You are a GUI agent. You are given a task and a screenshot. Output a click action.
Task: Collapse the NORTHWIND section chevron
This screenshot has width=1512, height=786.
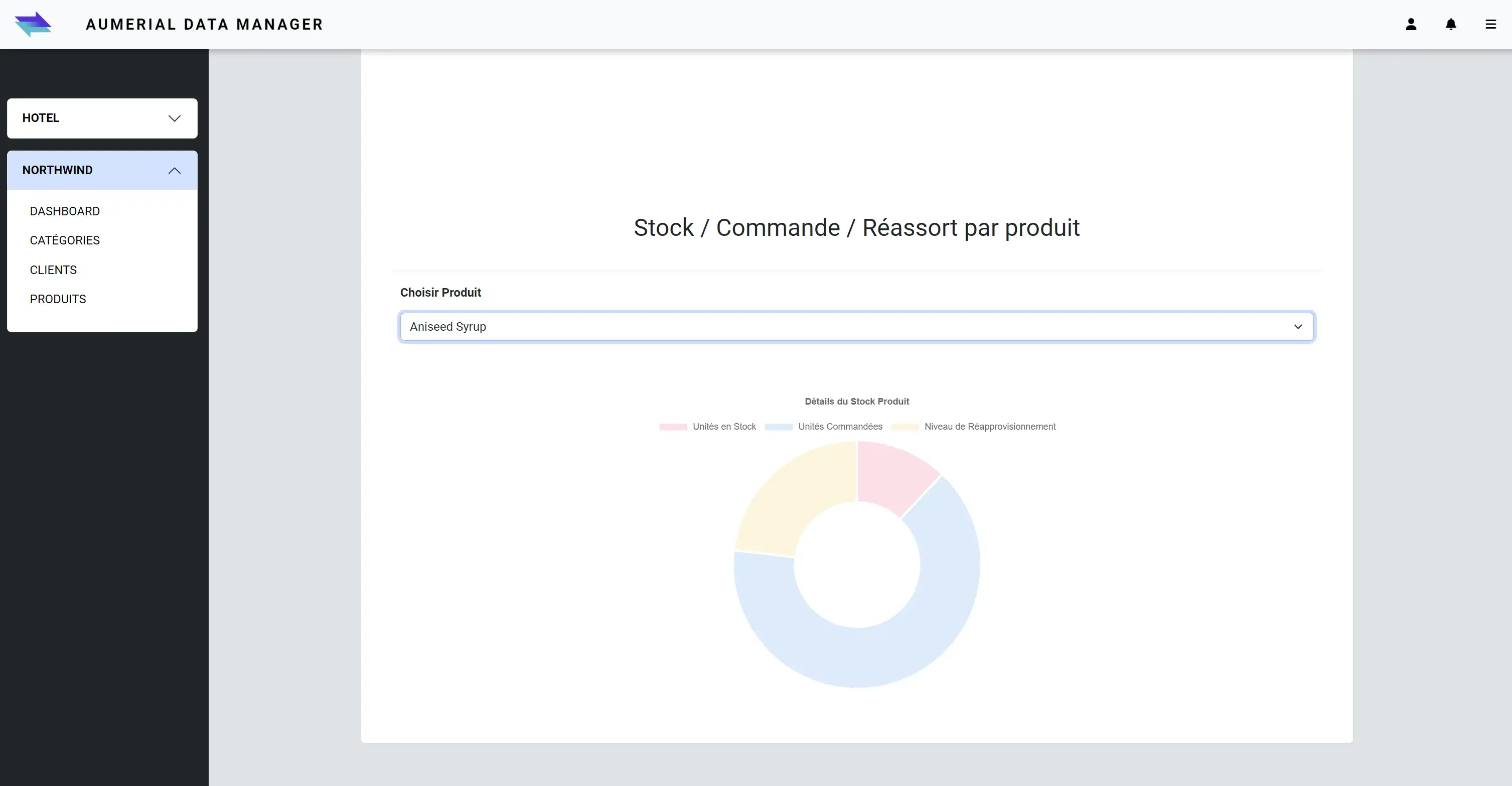pos(174,170)
